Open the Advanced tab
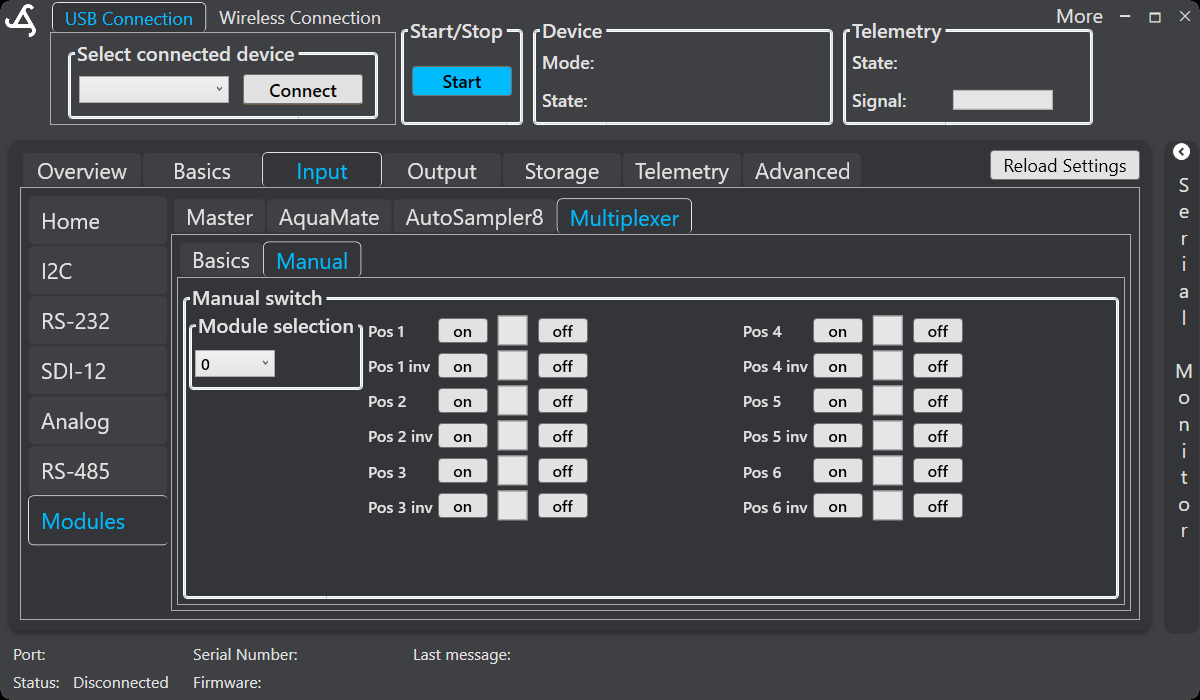1200x700 pixels. click(802, 171)
